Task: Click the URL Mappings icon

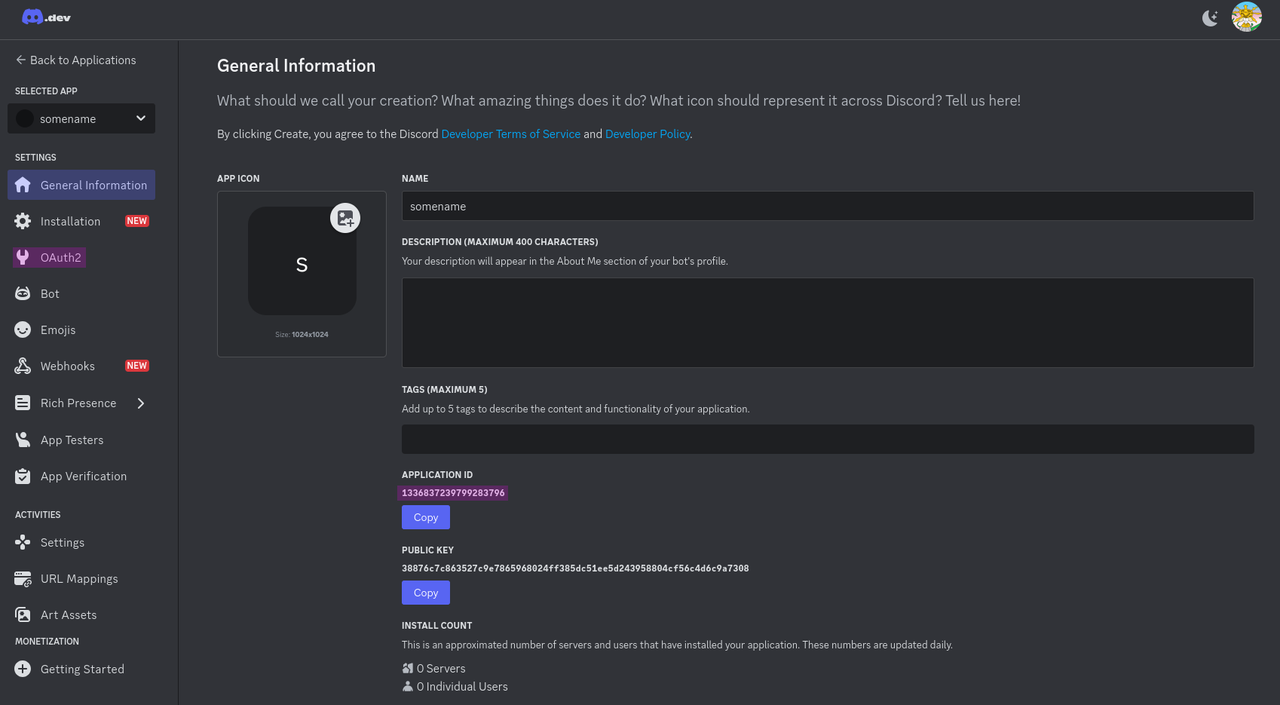Action: 23,579
